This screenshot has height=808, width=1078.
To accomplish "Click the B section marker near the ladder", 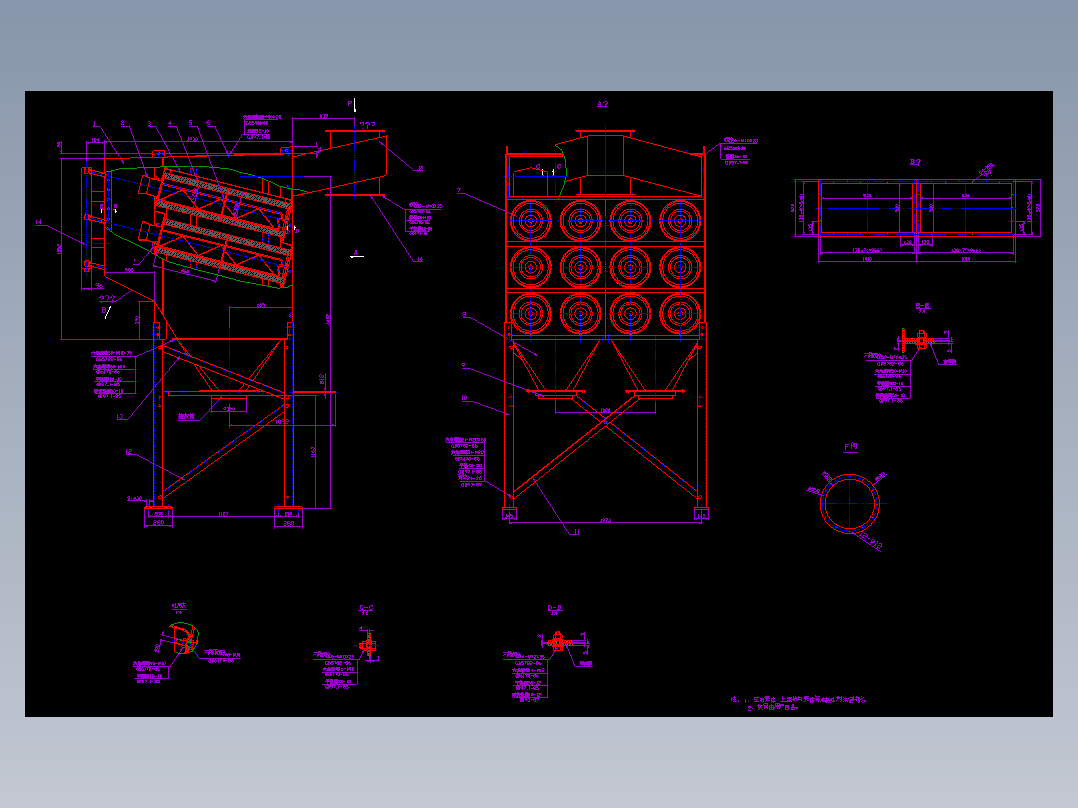I will pyautogui.click(x=106, y=312).
